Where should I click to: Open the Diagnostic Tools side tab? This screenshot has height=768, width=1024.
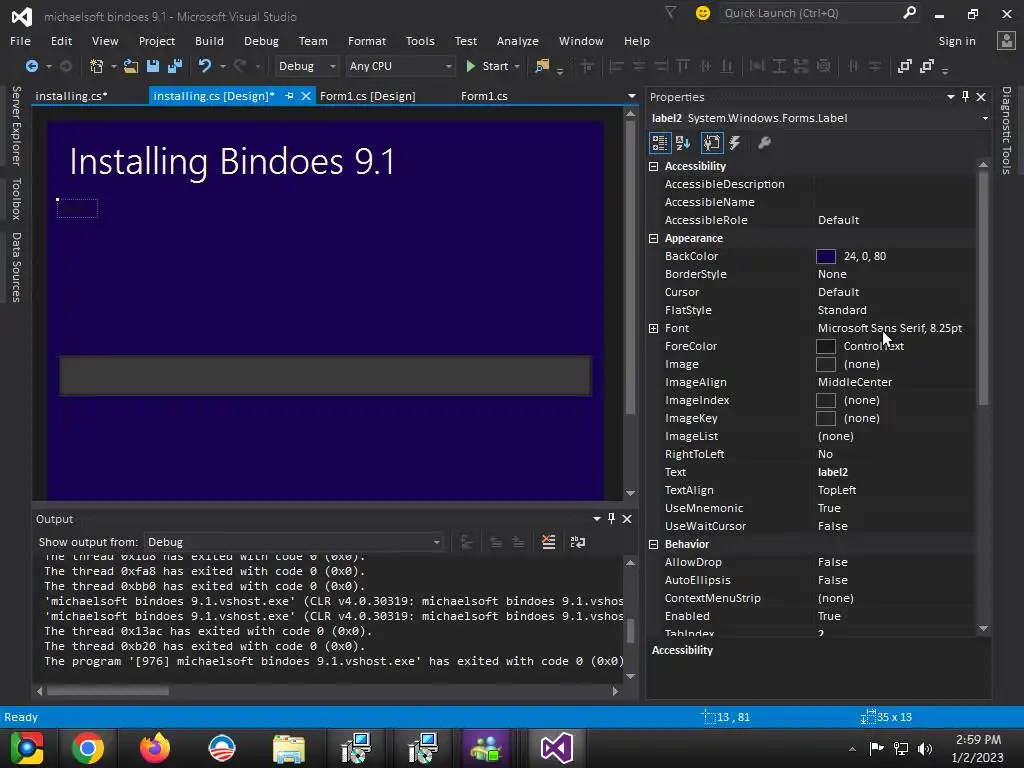click(x=1006, y=131)
